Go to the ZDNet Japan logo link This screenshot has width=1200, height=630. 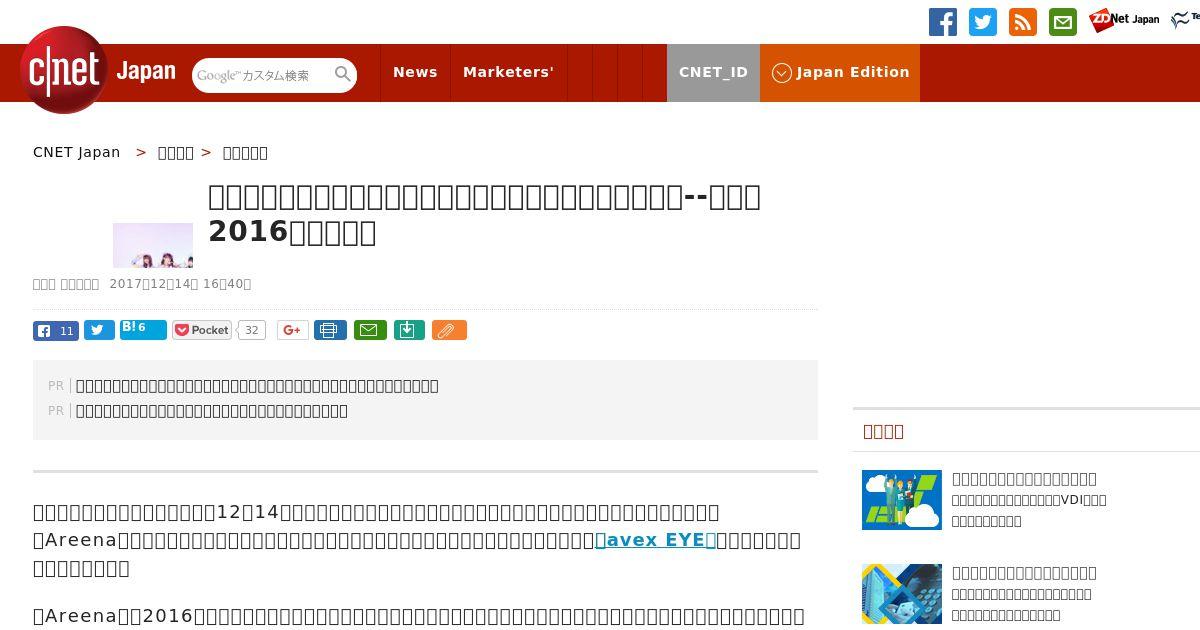1124,20
